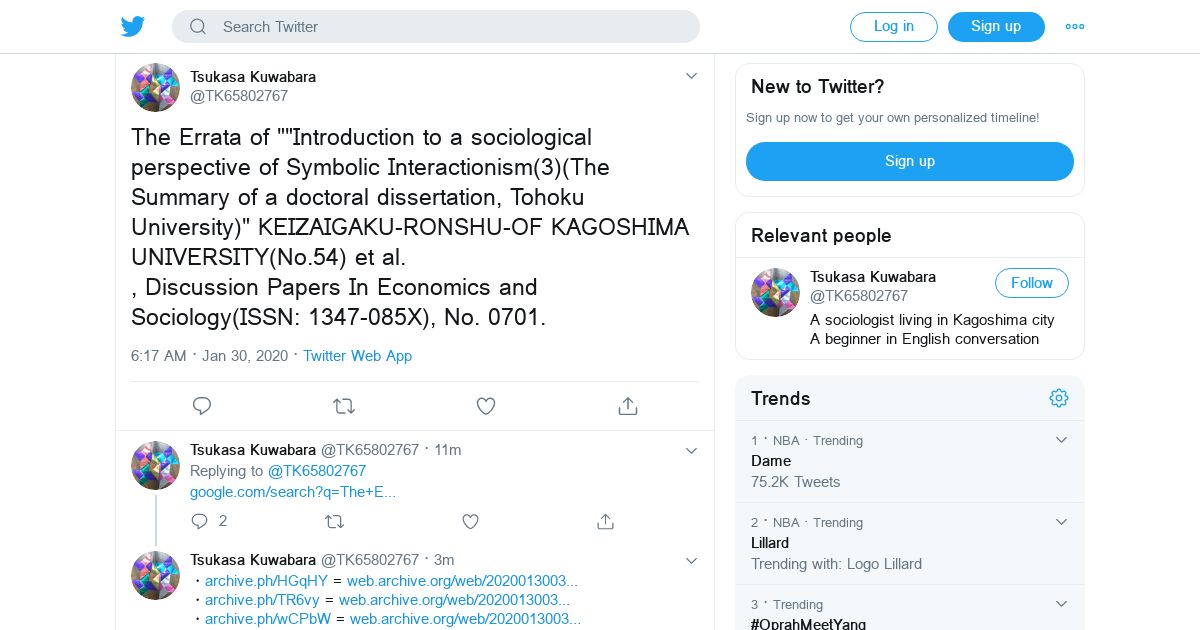Open caret menu for Dame trend
1200x630 pixels.
1062,440
